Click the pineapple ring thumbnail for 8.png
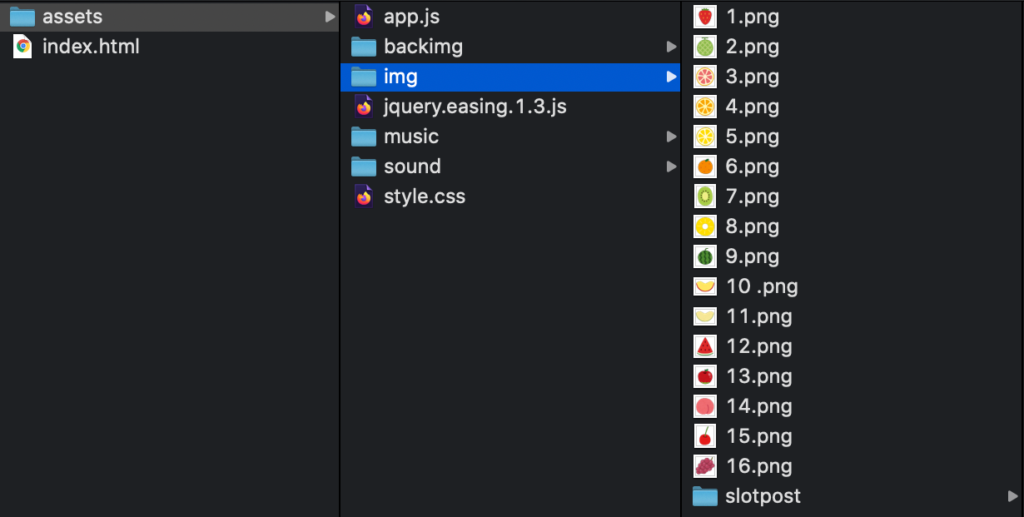 [705, 226]
